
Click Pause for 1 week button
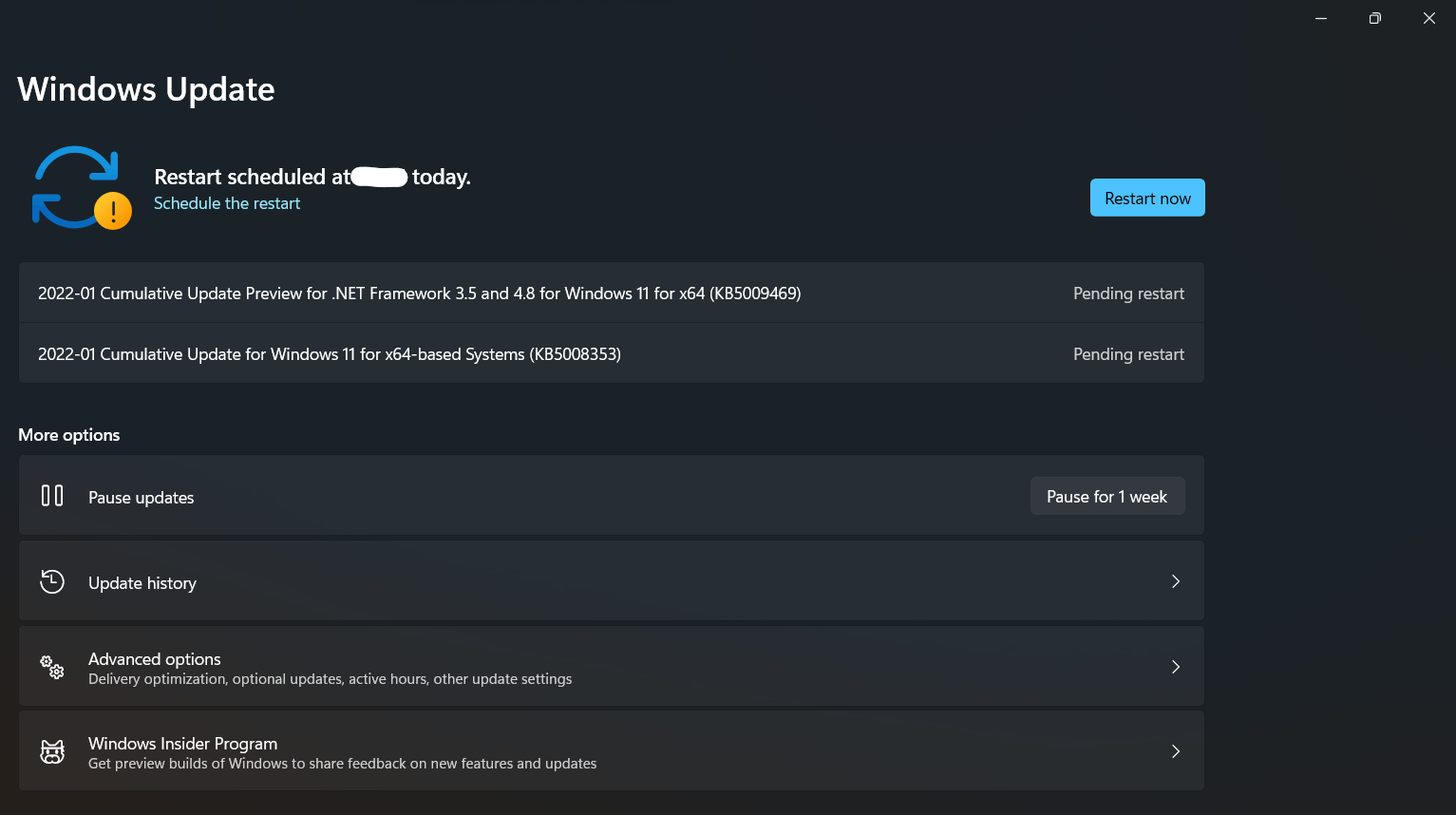pyautogui.click(x=1107, y=496)
